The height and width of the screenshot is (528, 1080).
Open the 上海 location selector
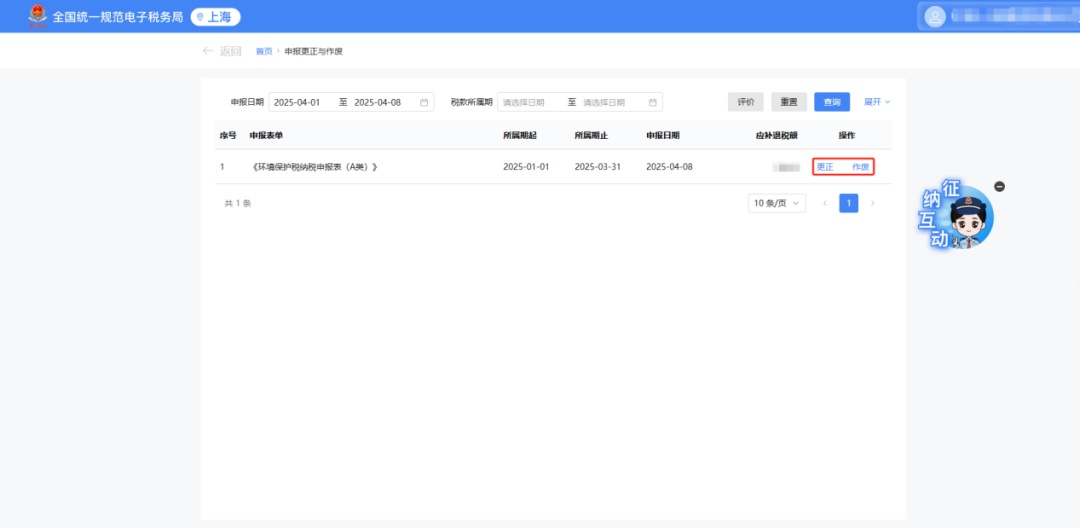click(x=216, y=17)
